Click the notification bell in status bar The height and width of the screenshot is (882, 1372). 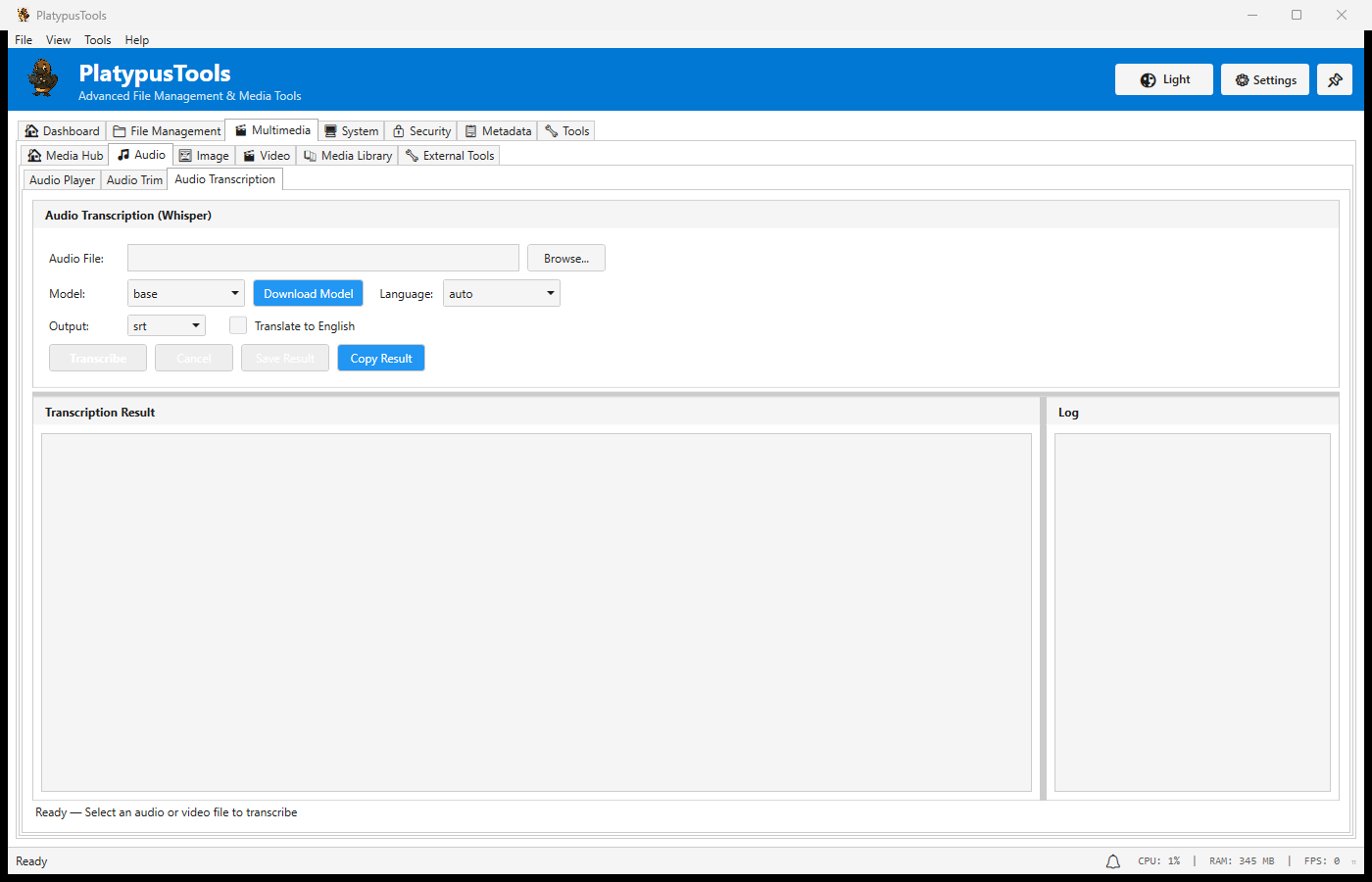point(1112,861)
